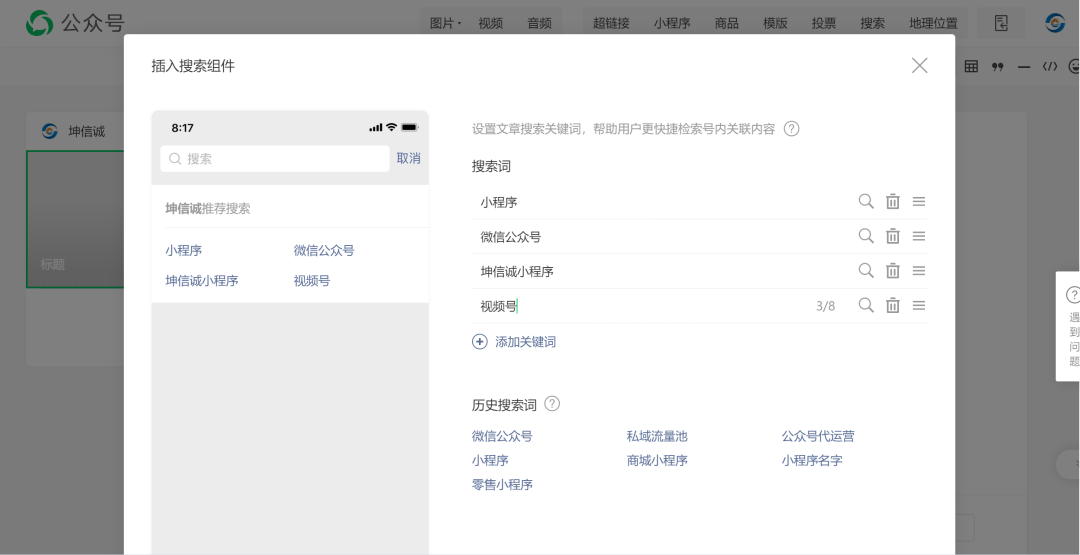This screenshot has width=1080, height=555.
Task: Click the document icon in the top bar
Action: [1001, 23]
